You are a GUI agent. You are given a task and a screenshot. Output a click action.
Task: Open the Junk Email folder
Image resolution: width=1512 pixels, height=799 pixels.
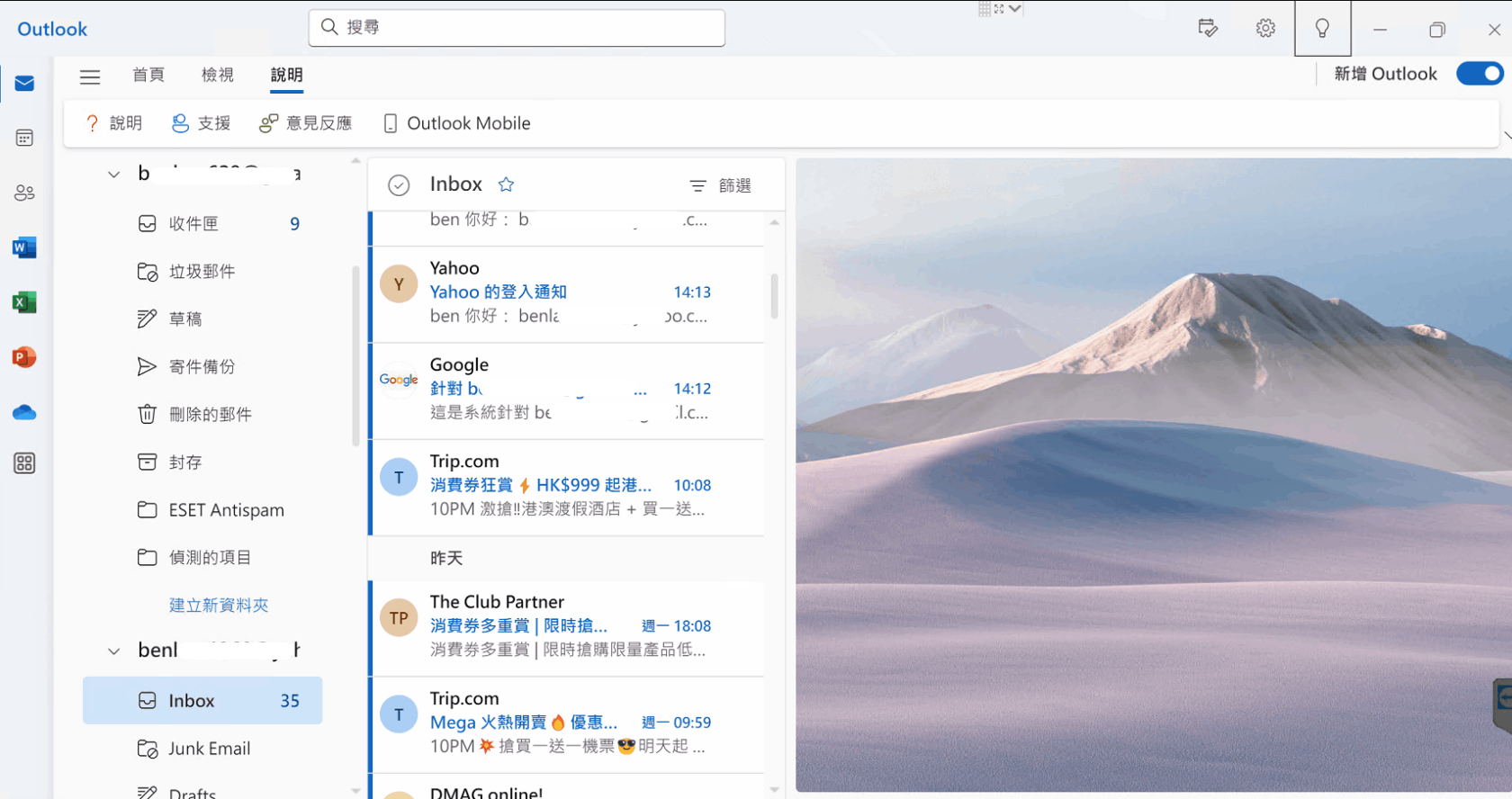pos(202,749)
